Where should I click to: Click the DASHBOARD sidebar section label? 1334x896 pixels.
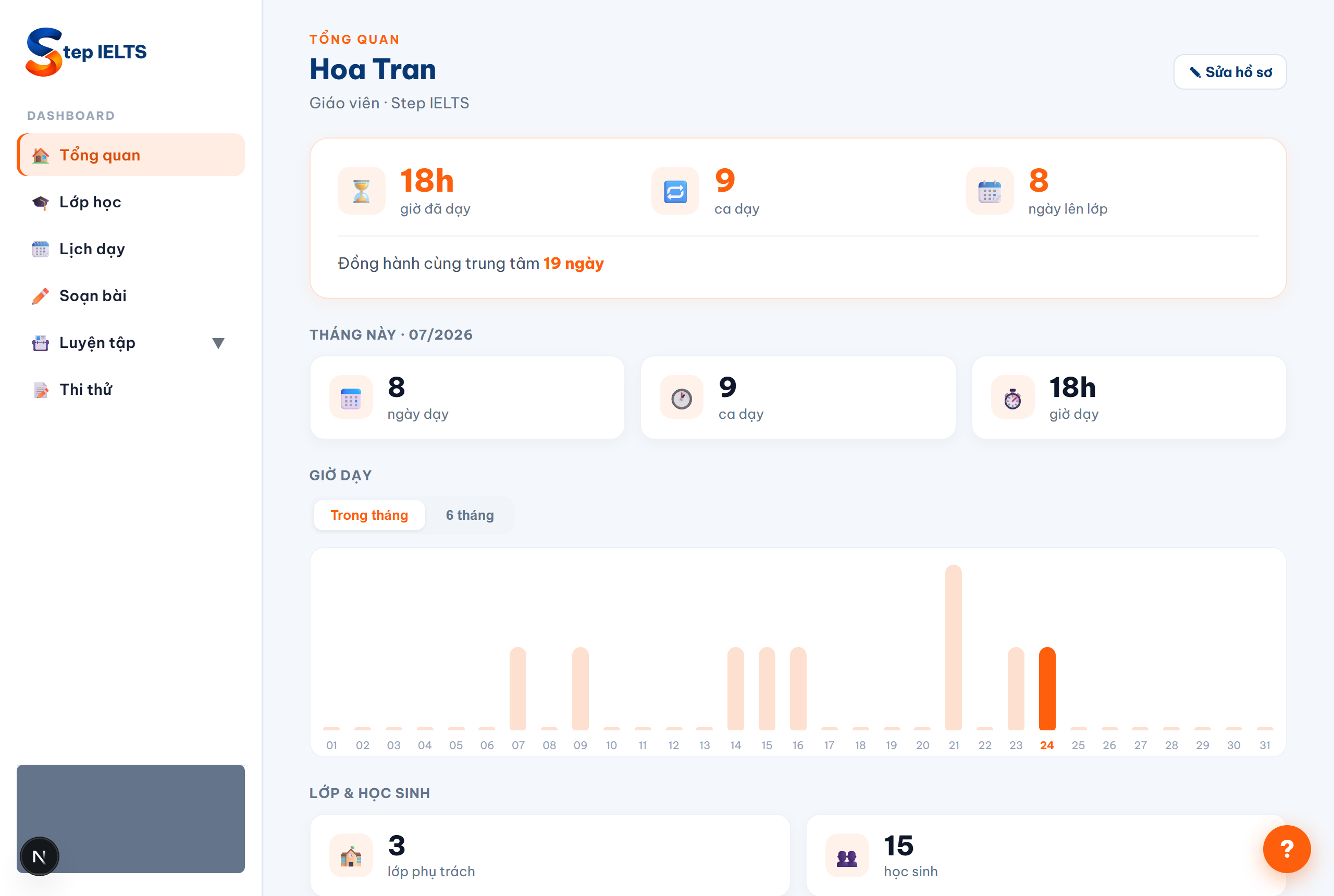[x=71, y=116]
